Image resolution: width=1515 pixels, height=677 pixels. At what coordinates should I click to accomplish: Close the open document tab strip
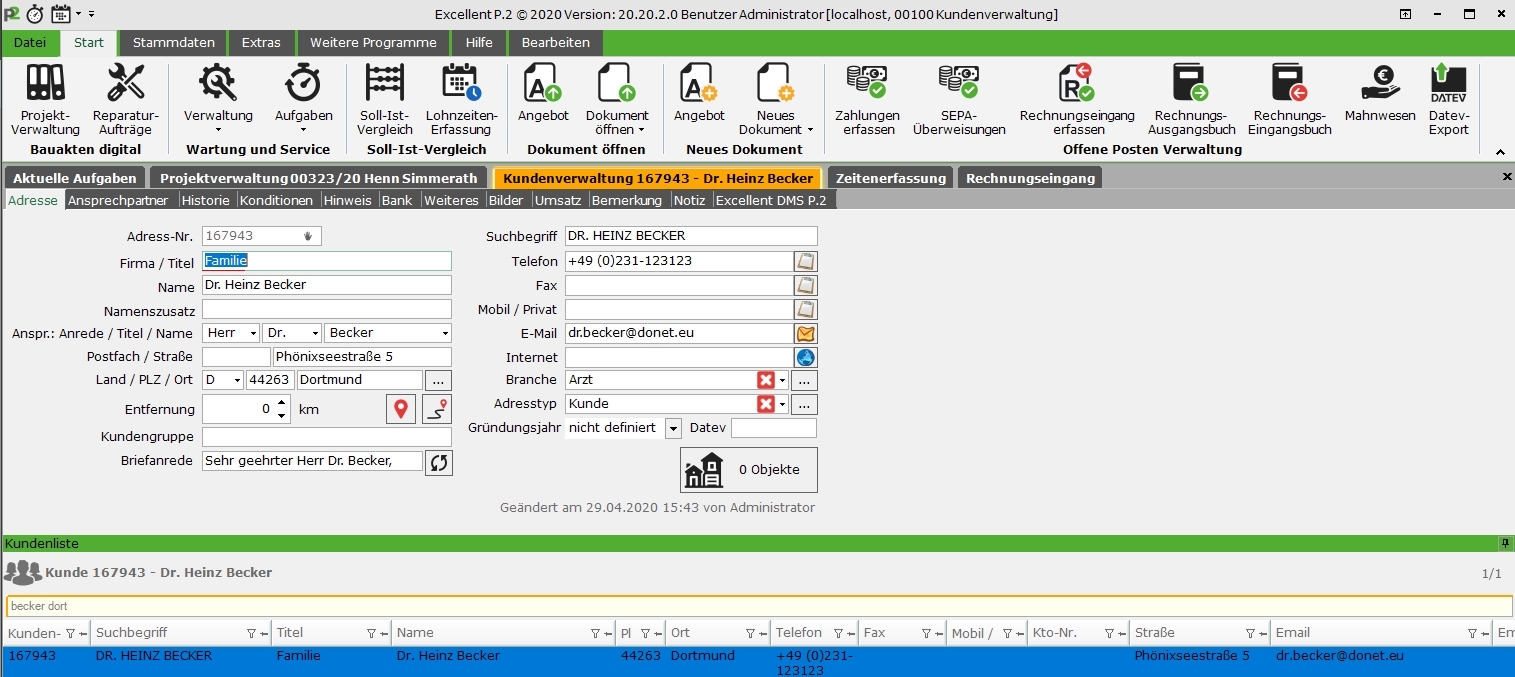1507,176
